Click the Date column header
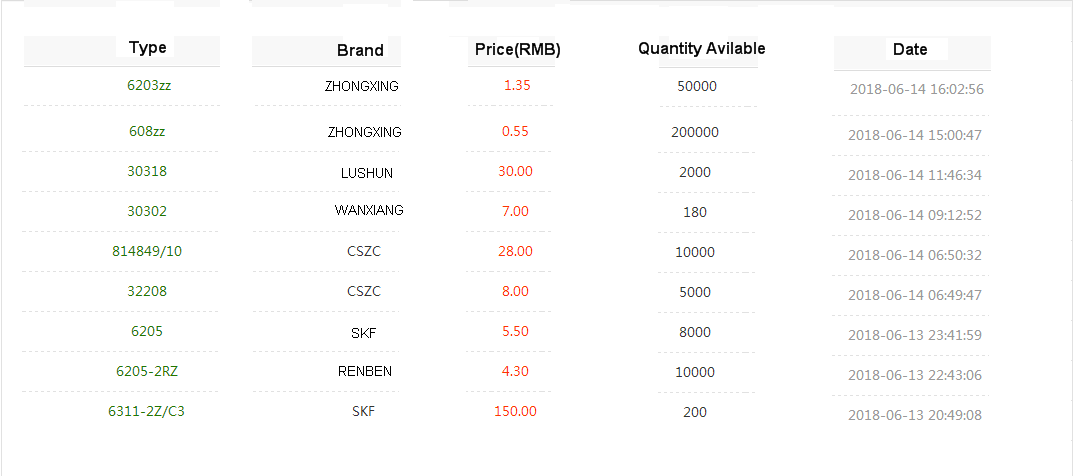The width and height of the screenshot is (1075, 476). point(910,49)
